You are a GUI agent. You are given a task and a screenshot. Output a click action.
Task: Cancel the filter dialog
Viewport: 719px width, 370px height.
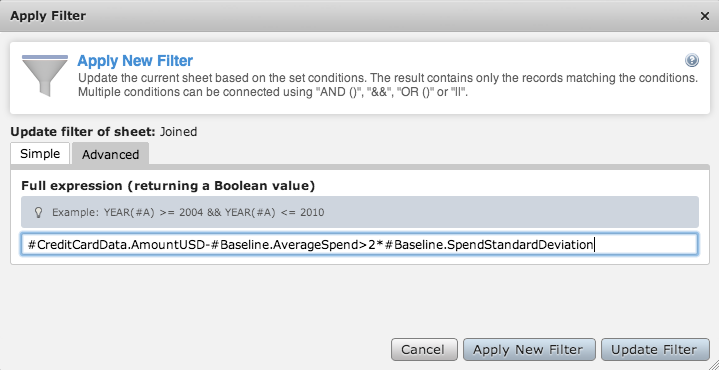(424, 349)
